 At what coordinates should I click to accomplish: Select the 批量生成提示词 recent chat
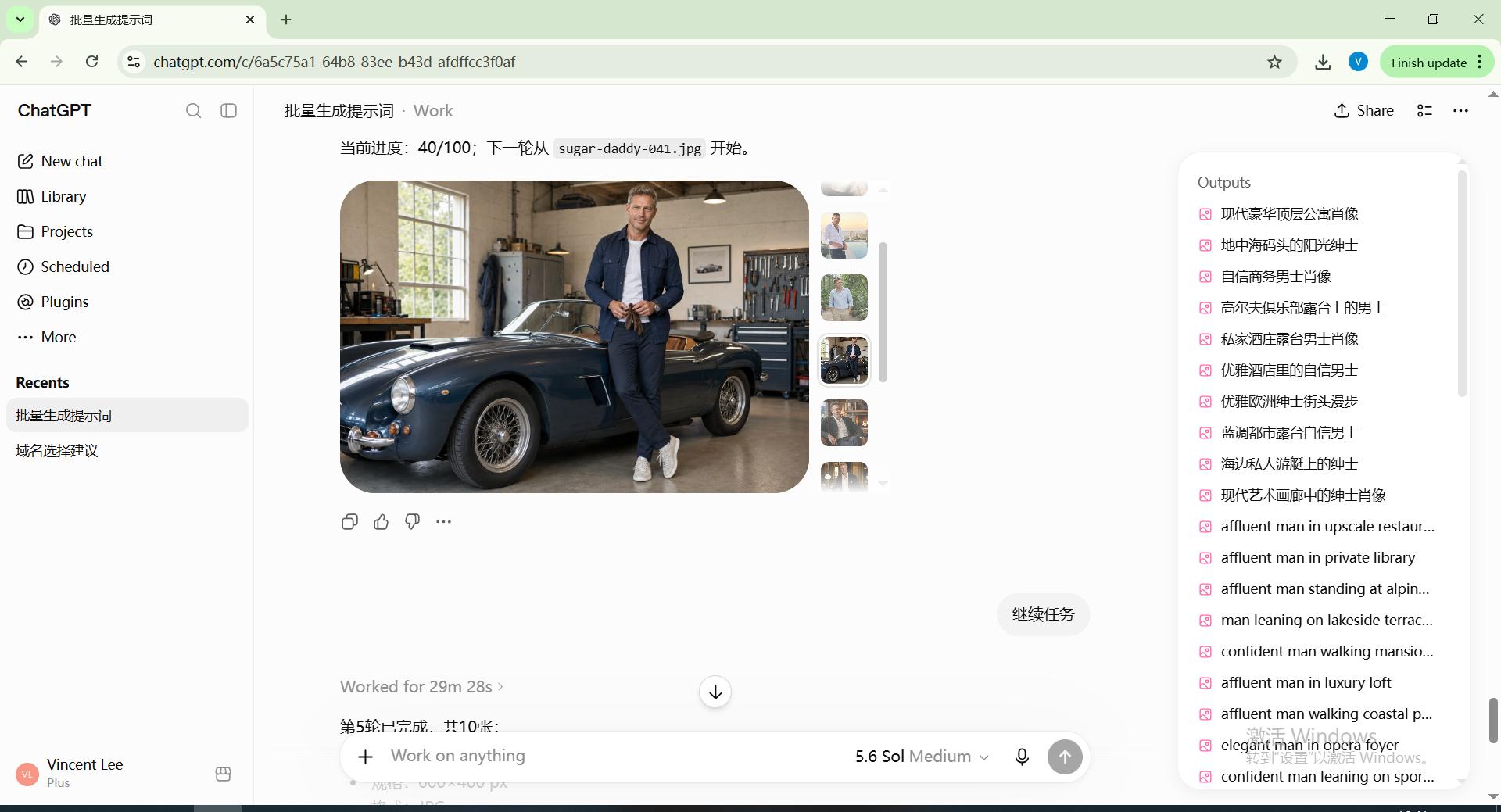point(127,415)
